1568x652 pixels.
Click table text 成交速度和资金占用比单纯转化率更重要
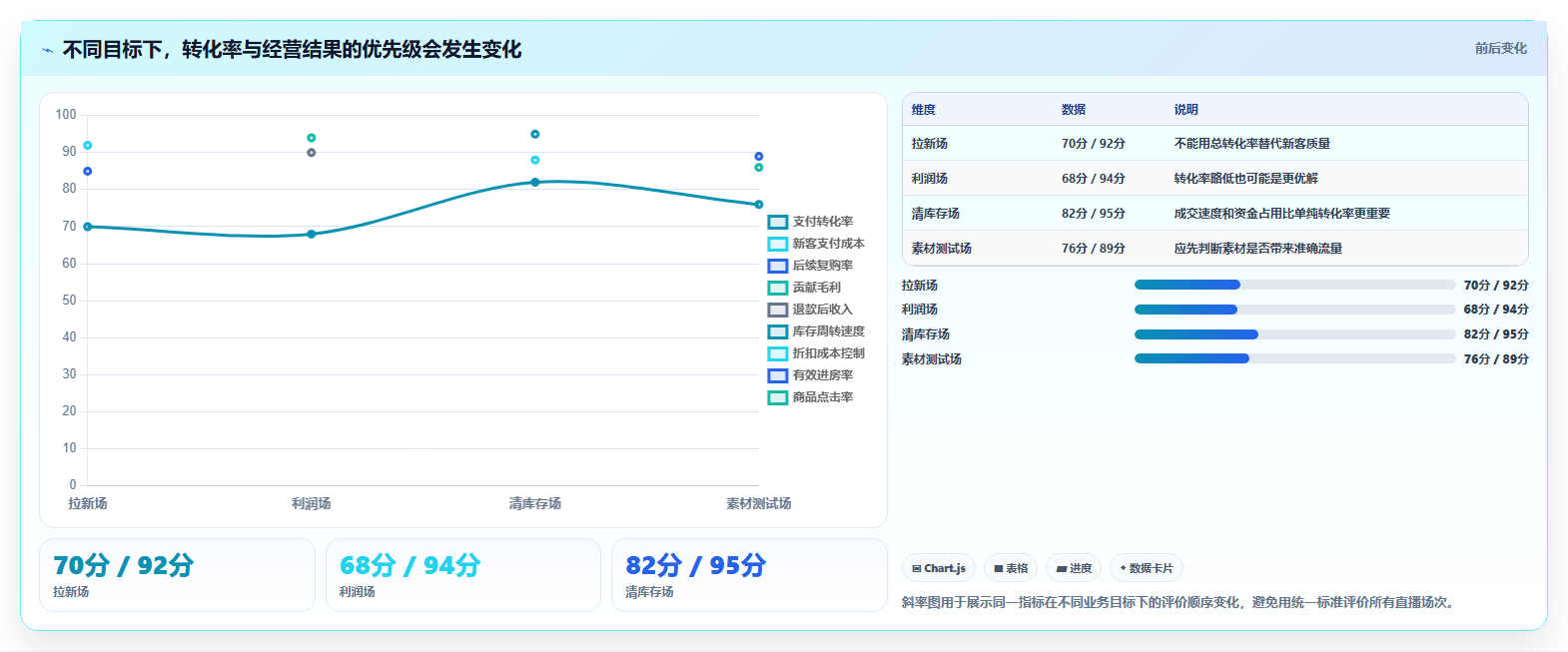1282,214
